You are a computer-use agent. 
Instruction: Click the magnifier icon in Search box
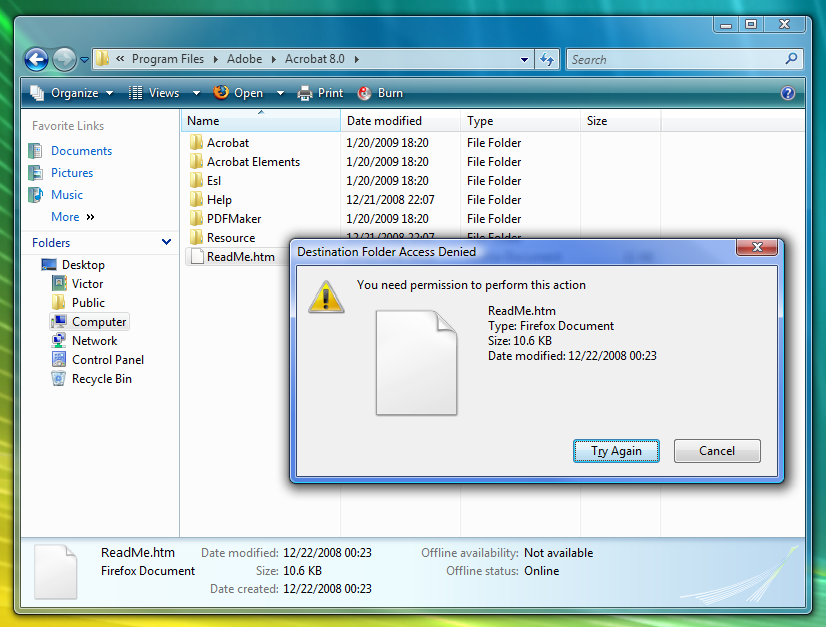point(791,58)
